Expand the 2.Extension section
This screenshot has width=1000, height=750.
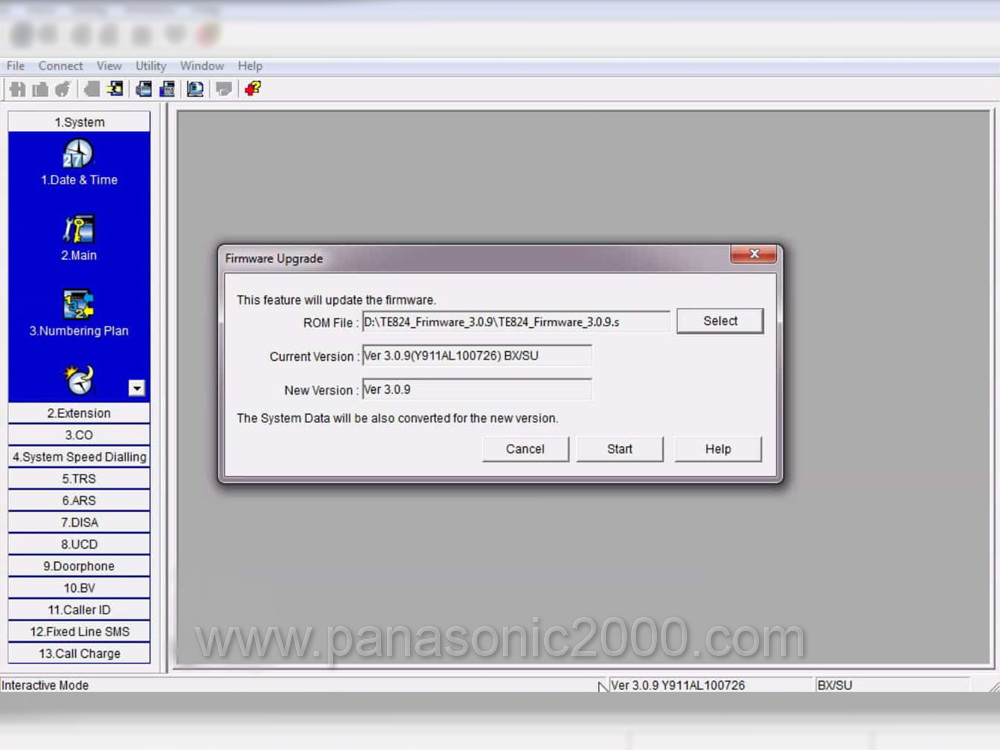[79, 413]
